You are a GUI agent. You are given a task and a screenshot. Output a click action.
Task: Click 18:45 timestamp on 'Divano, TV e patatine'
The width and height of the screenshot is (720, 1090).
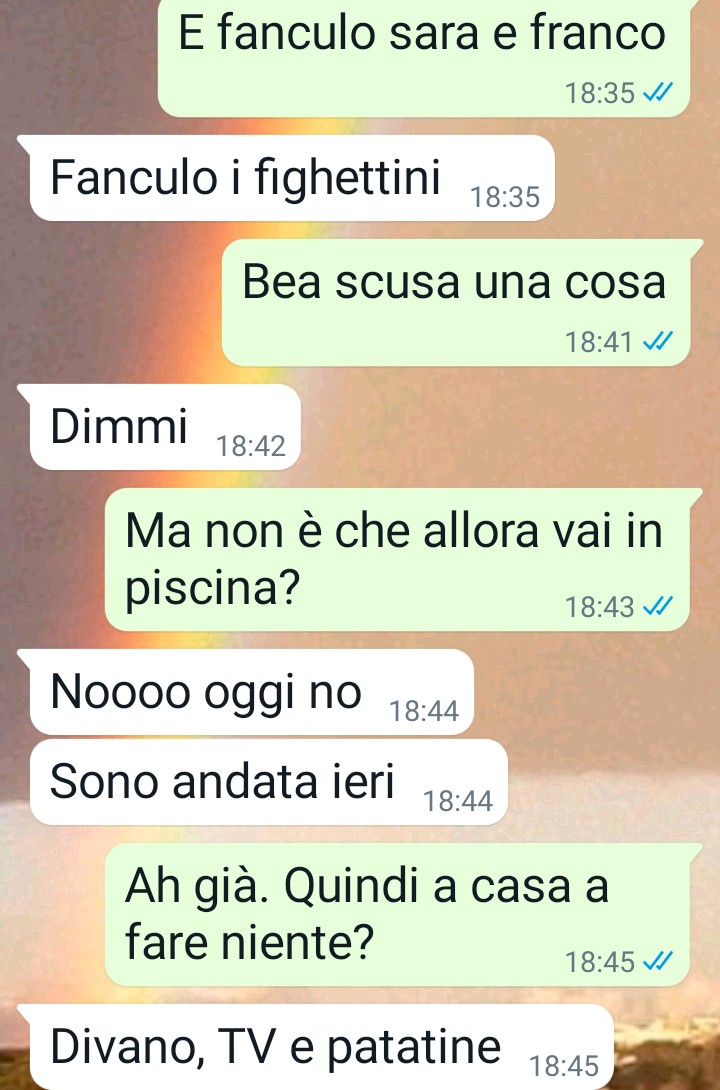(564, 1066)
